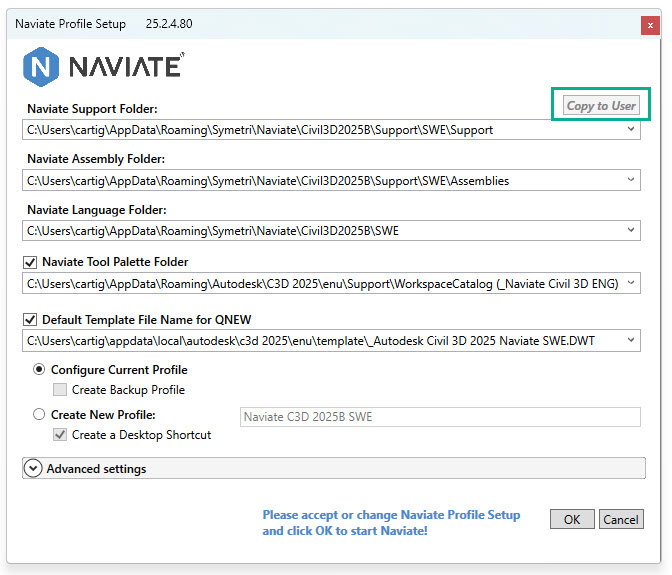This screenshot has width=672, height=575.
Task: Click the new profile name text field
Action: point(440,417)
